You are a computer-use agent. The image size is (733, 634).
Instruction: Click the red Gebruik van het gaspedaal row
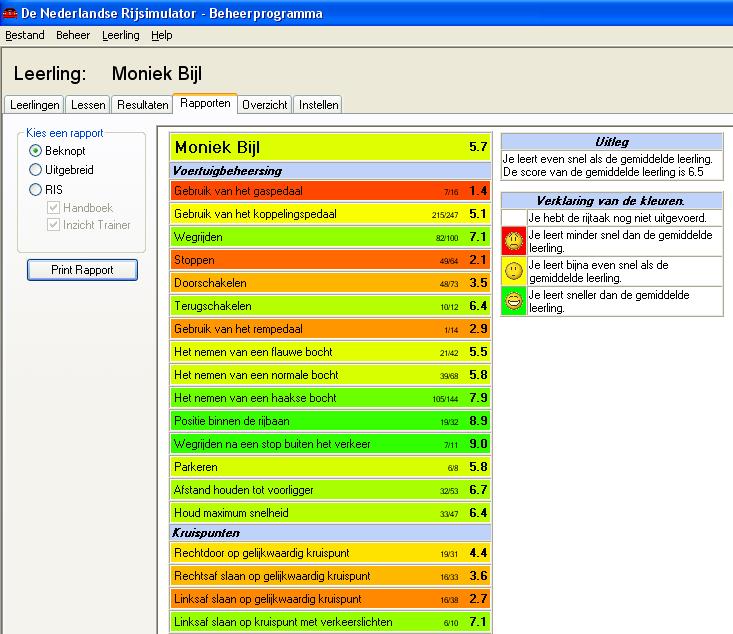pos(330,191)
